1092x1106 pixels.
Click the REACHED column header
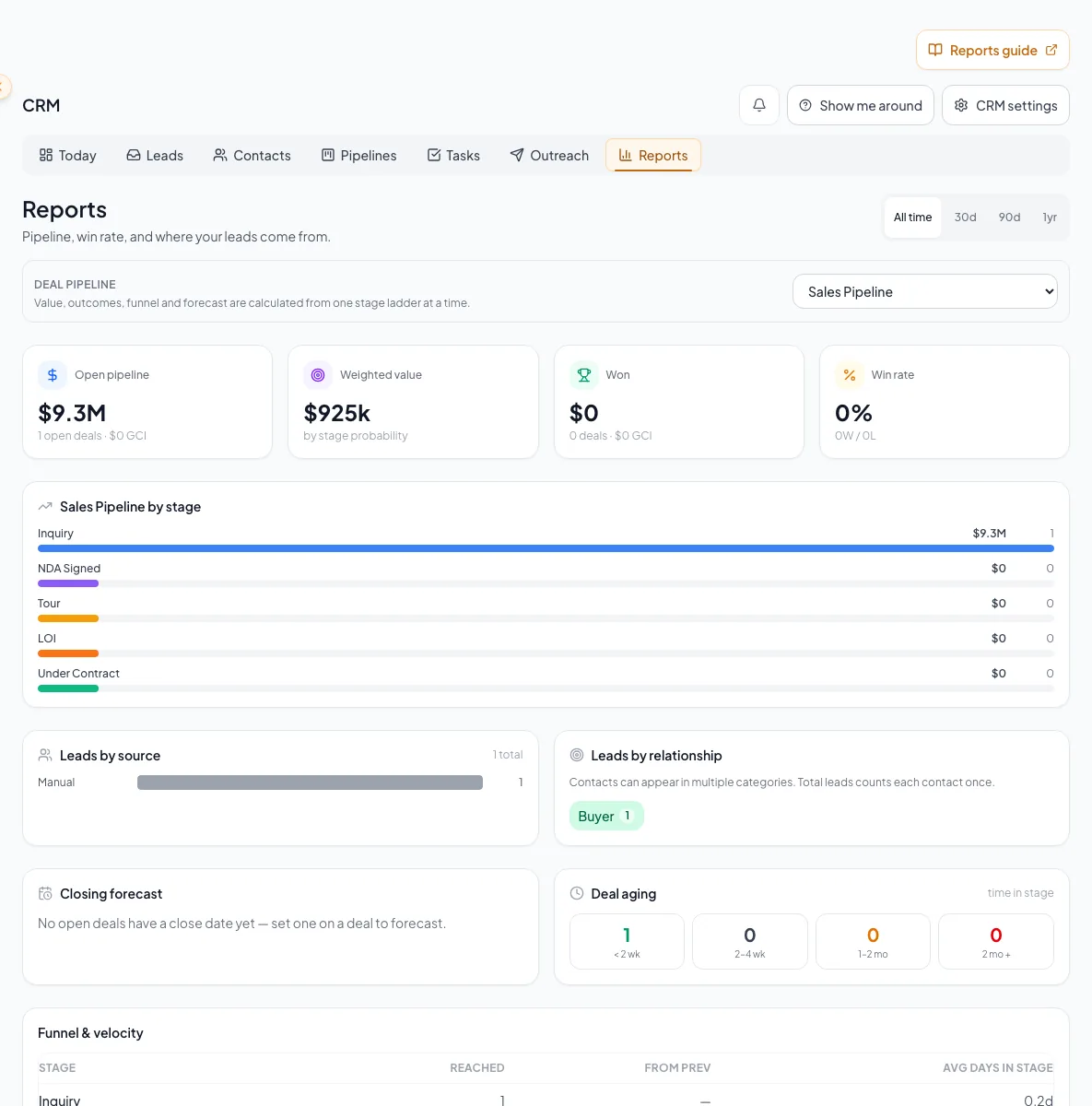coord(477,1067)
